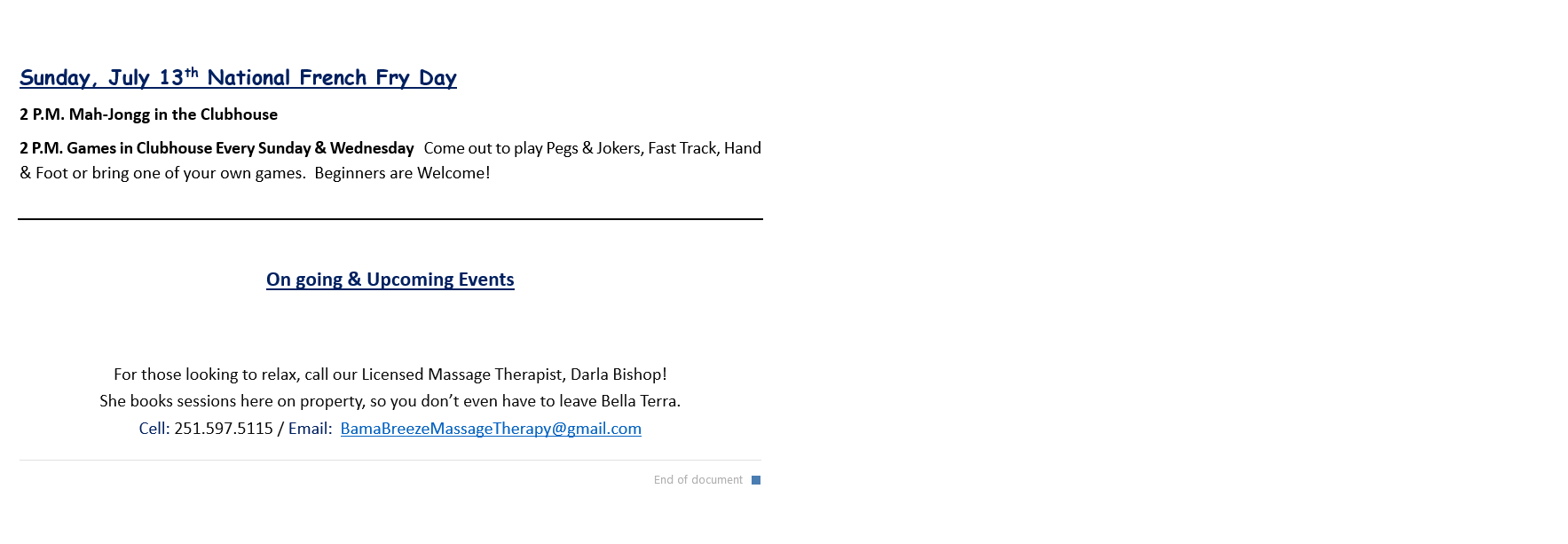Select the Mah-Jongg in the Clubhouse line

point(148,114)
